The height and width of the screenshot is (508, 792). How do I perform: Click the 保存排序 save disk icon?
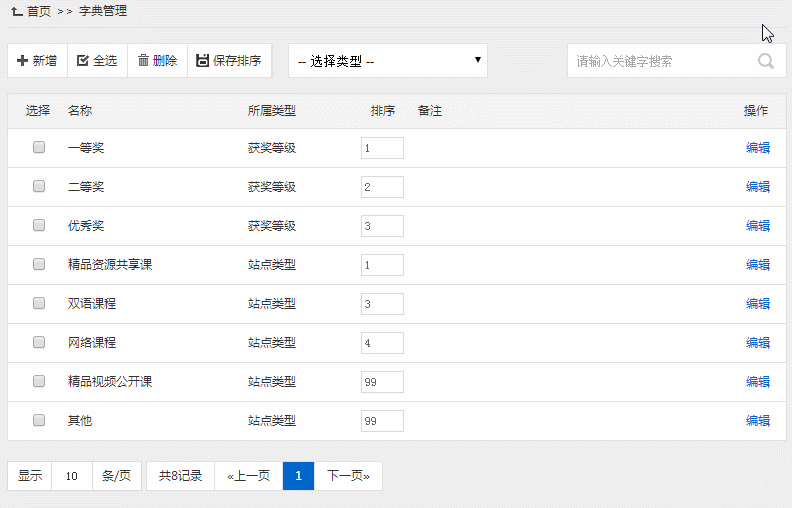tap(203, 61)
